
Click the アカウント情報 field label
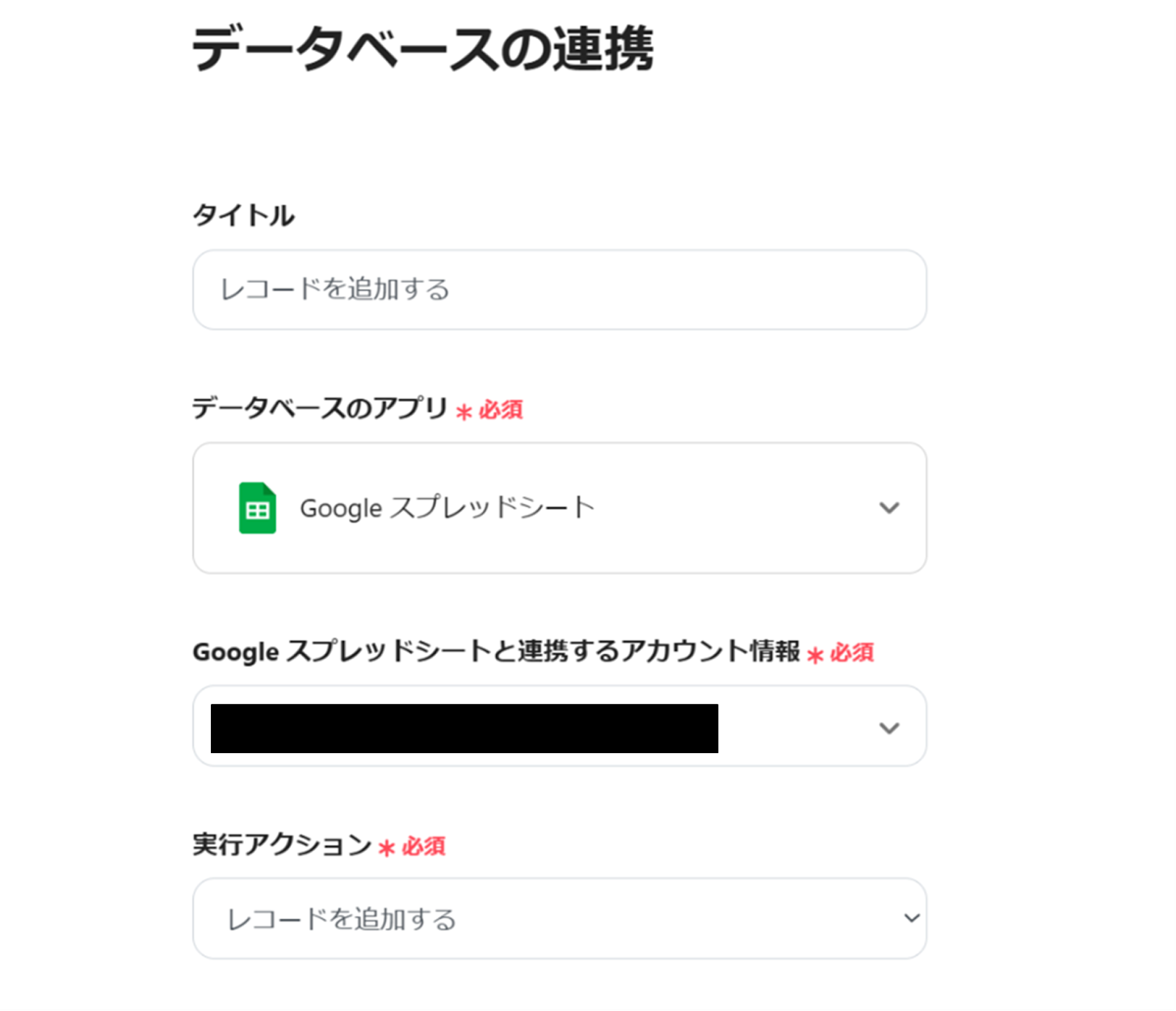496,651
